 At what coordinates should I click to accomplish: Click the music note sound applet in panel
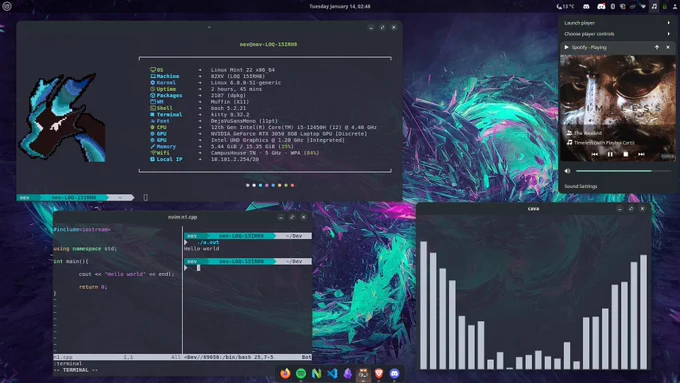[x=654, y=7]
